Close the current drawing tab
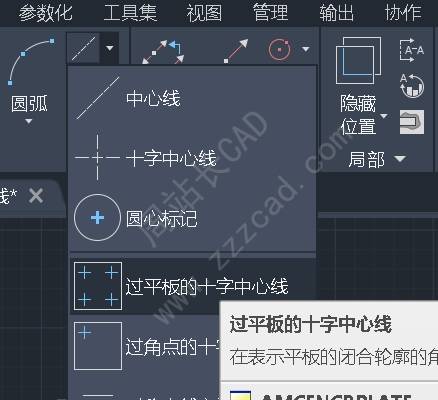This screenshot has height=400, width=438. coord(36,196)
